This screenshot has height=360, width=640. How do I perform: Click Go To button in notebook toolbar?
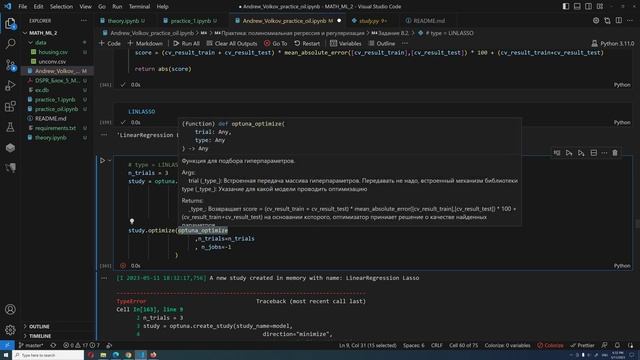point(276,43)
